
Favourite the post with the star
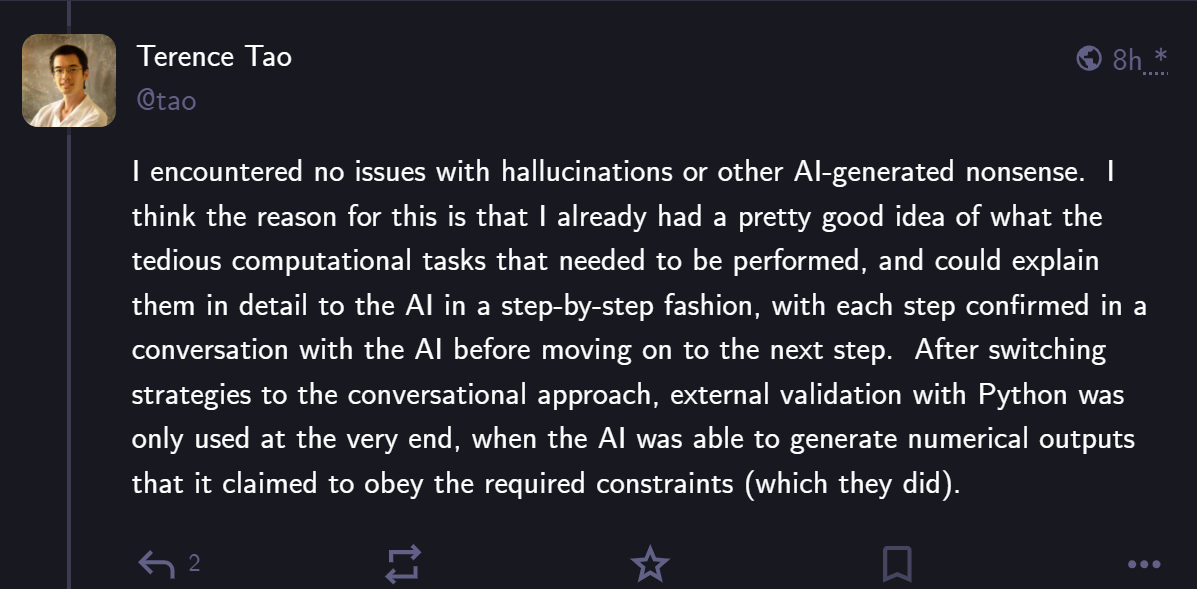click(650, 564)
